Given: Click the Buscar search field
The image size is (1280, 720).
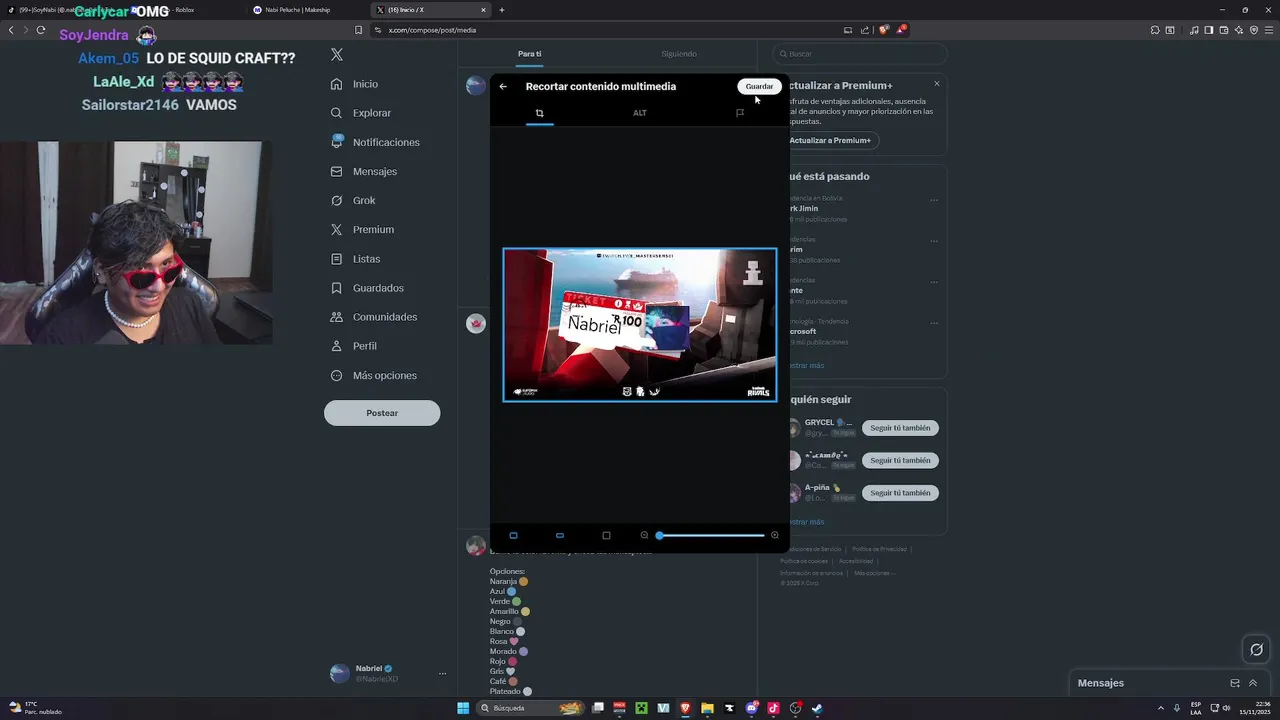Looking at the screenshot, I should 860,54.
